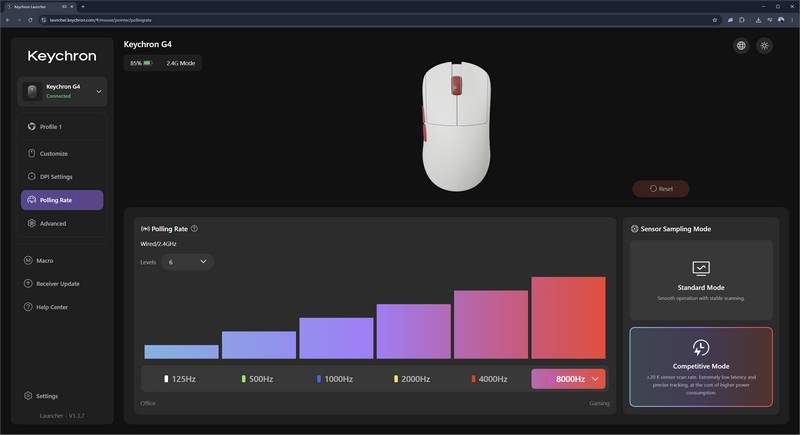
Task: Click the Keychron logo in sidebar
Action: [62, 56]
